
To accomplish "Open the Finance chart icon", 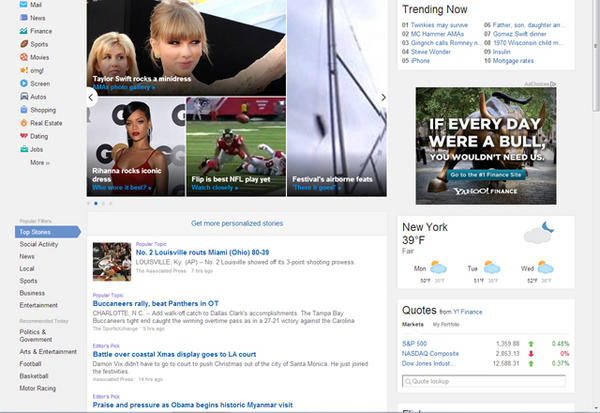I will tap(24, 31).
